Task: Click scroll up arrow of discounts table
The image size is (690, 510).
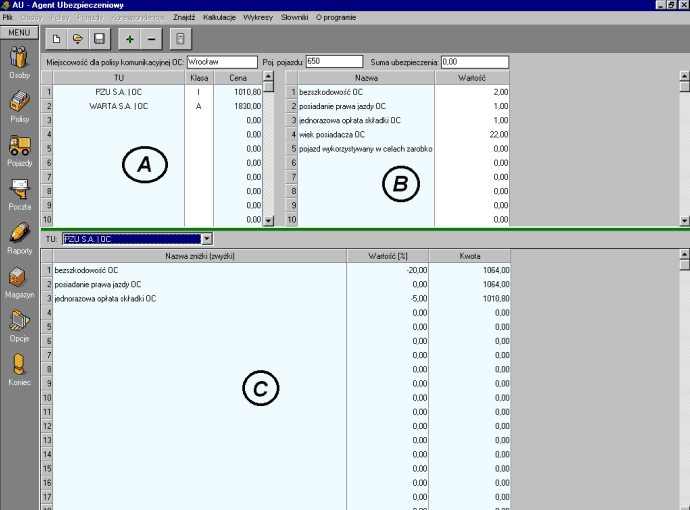Action: pyautogui.click(x=684, y=254)
